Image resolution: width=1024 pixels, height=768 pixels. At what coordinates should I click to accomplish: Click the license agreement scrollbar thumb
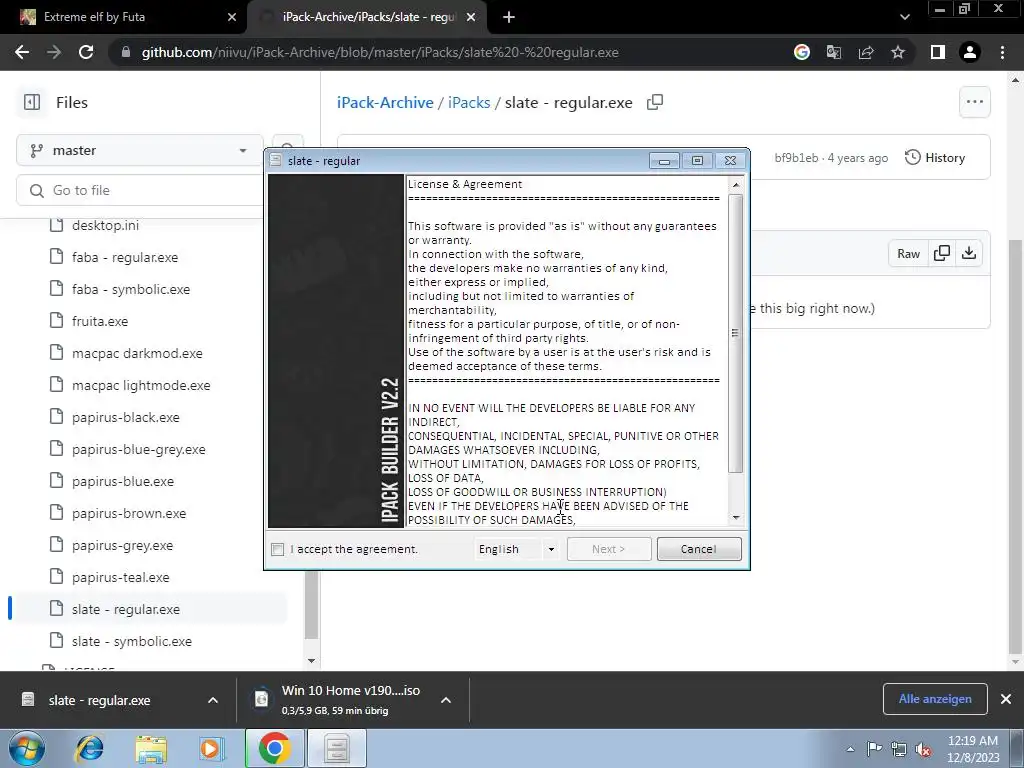736,333
